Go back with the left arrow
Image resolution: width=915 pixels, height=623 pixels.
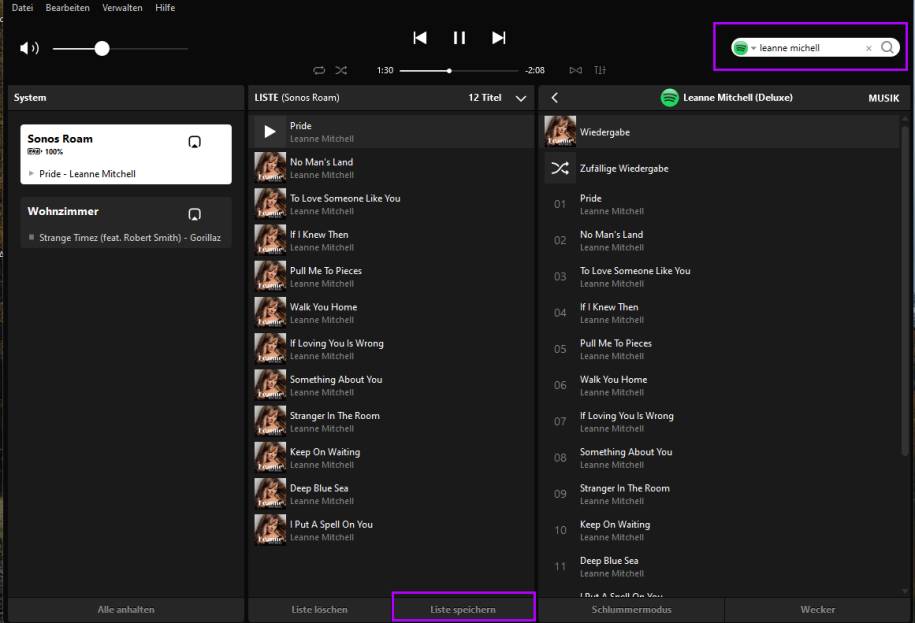(555, 97)
